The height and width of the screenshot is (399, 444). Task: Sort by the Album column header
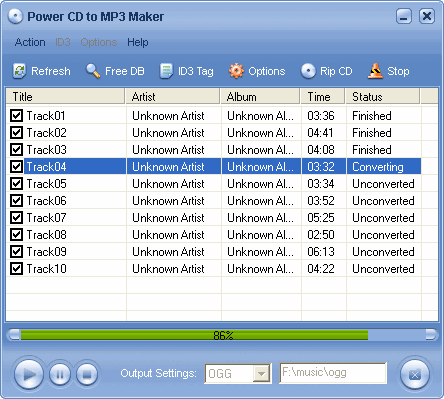pyautogui.click(x=260, y=97)
